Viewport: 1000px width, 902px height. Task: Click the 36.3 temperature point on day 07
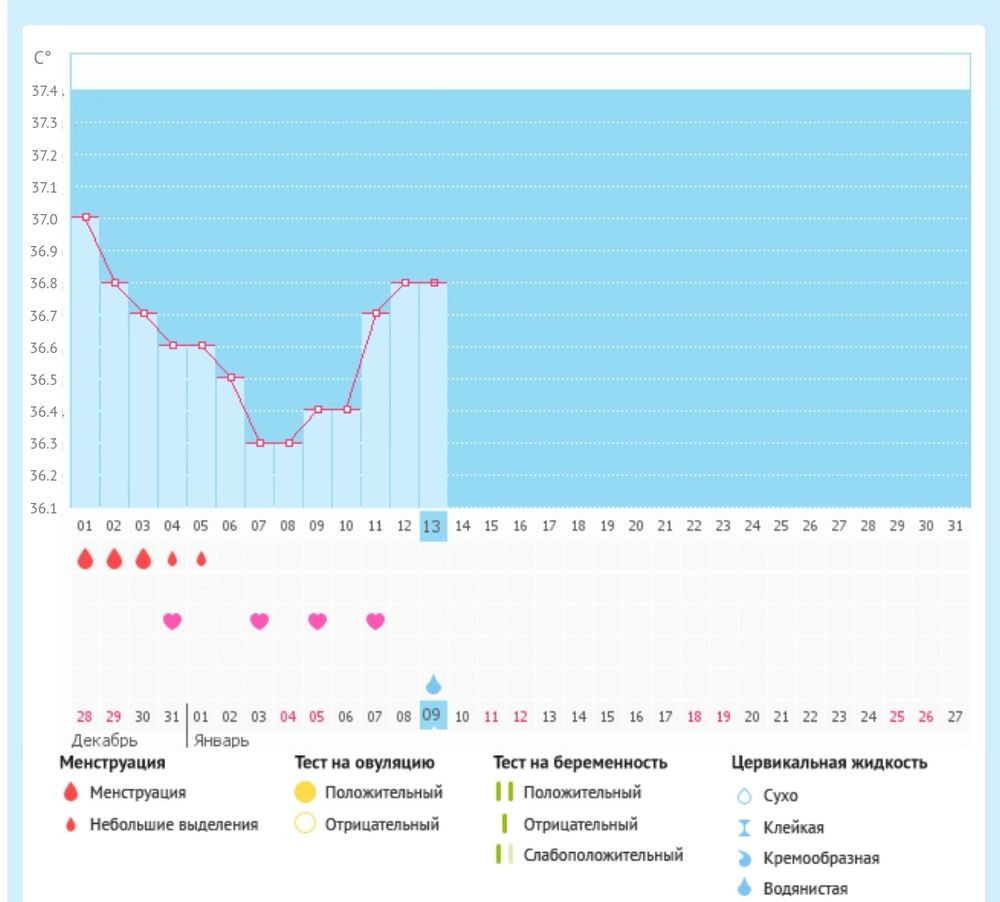259,443
